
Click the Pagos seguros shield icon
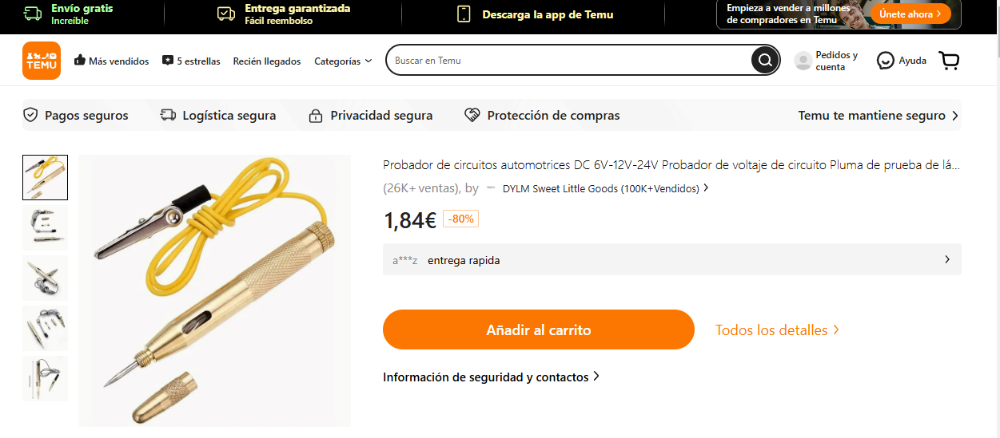[30, 115]
